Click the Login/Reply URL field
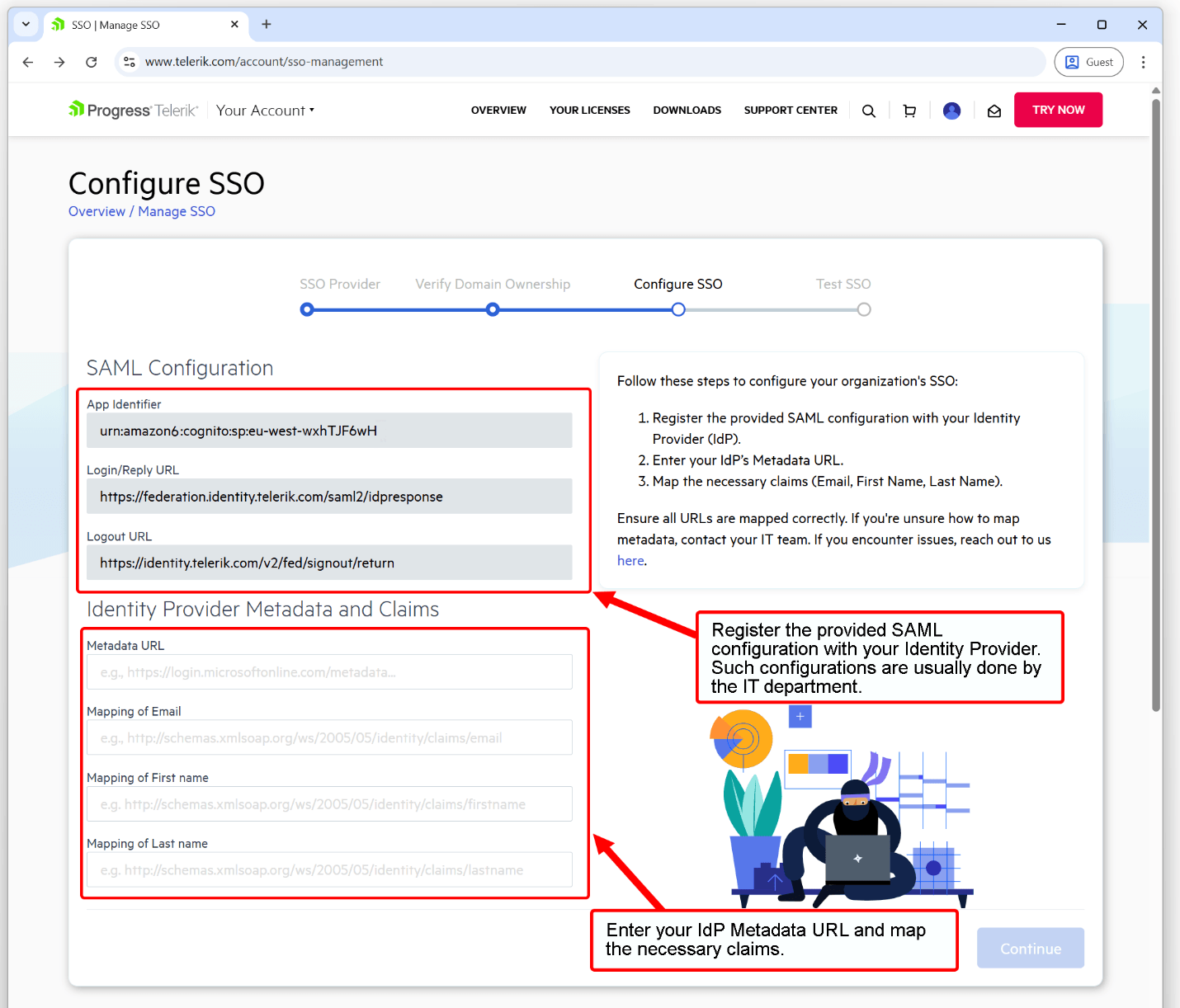This screenshot has width=1180, height=1008. [x=329, y=497]
